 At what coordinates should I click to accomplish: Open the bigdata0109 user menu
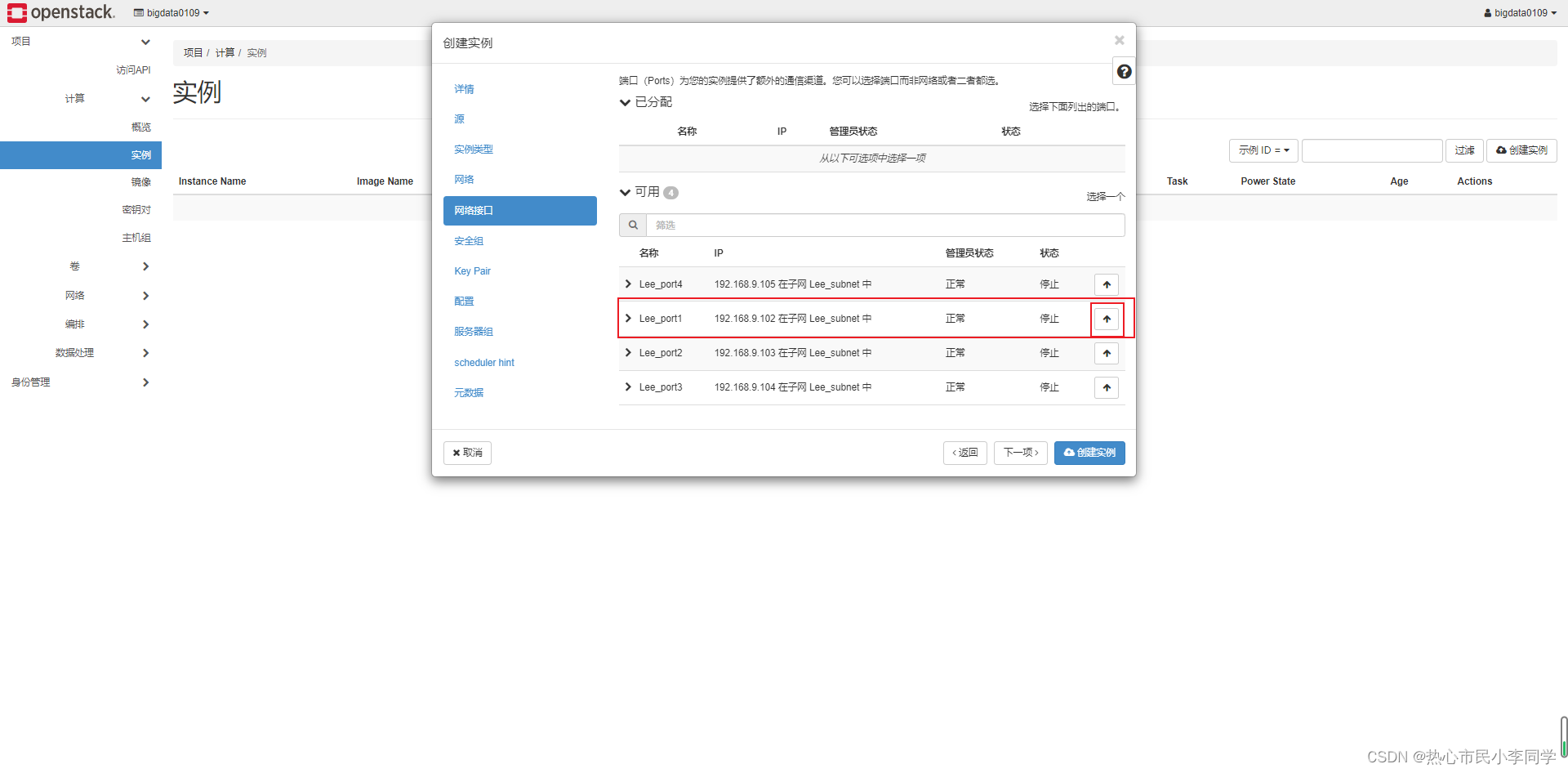pos(1520,13)
